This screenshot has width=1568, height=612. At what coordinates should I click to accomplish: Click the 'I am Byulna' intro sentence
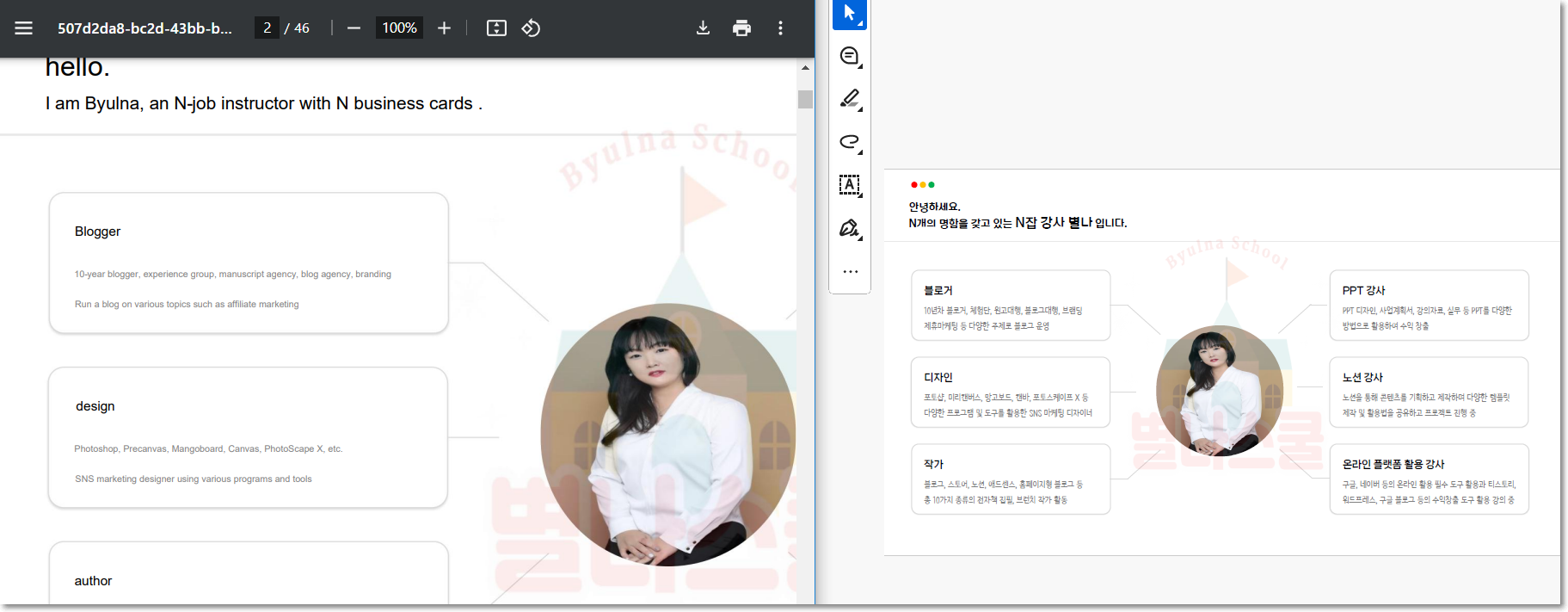pos(263,104)
